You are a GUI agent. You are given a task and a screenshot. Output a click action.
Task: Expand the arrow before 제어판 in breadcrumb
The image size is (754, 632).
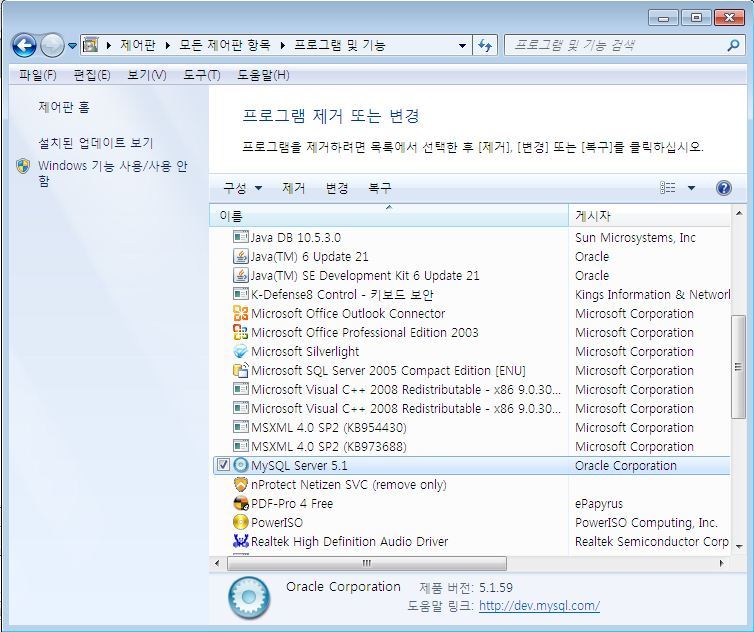[109, 45]
